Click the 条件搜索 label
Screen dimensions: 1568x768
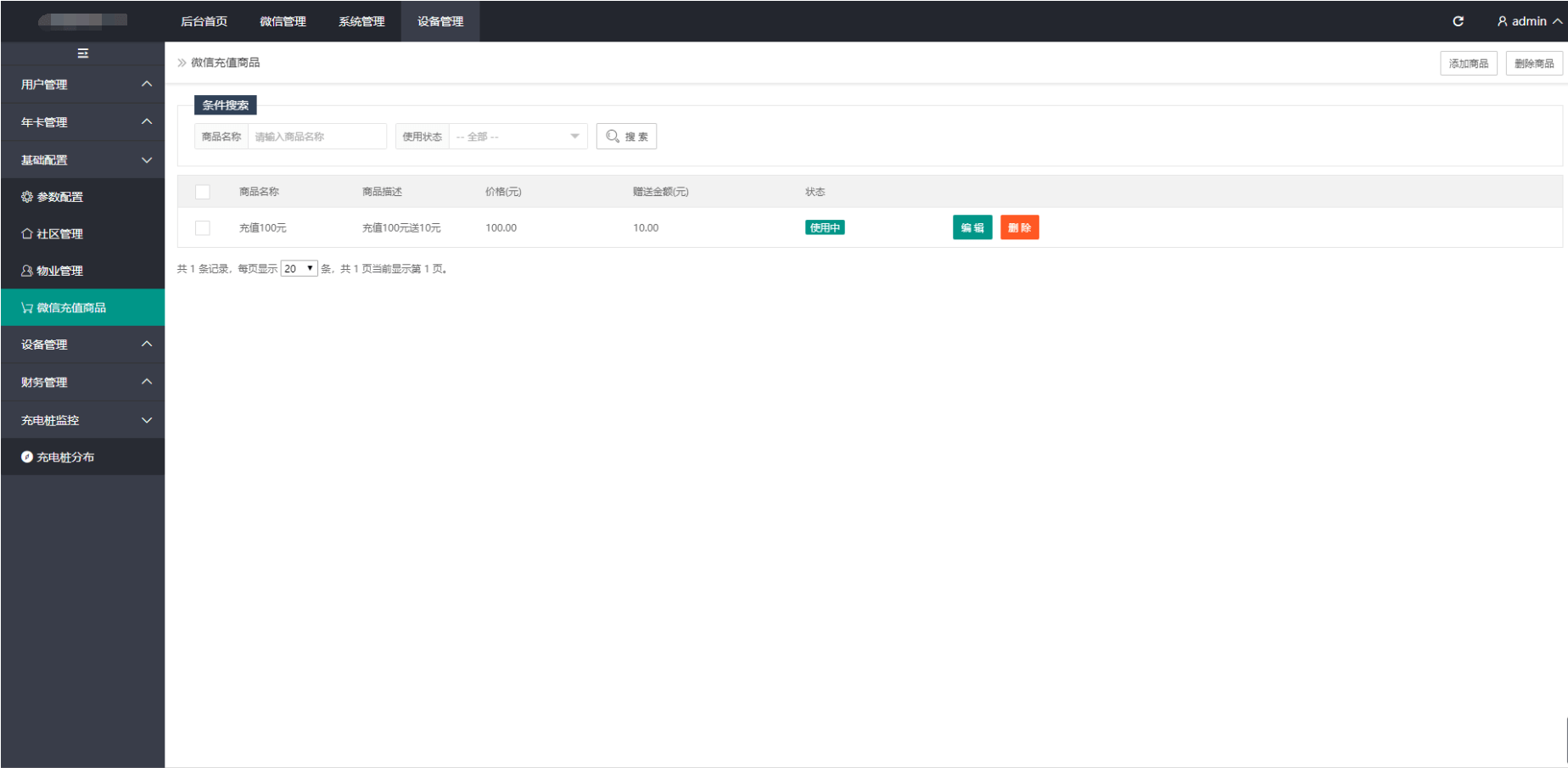(226, 105)
